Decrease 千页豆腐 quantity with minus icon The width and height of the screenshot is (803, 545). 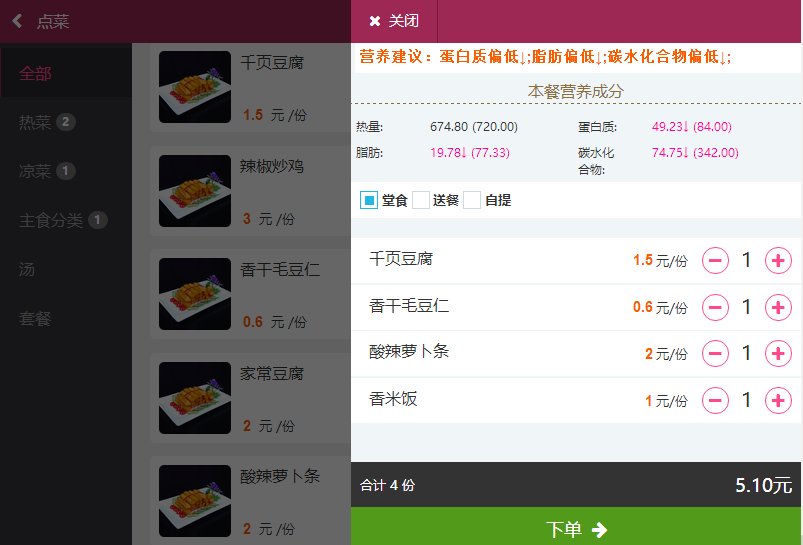point(716,261)
